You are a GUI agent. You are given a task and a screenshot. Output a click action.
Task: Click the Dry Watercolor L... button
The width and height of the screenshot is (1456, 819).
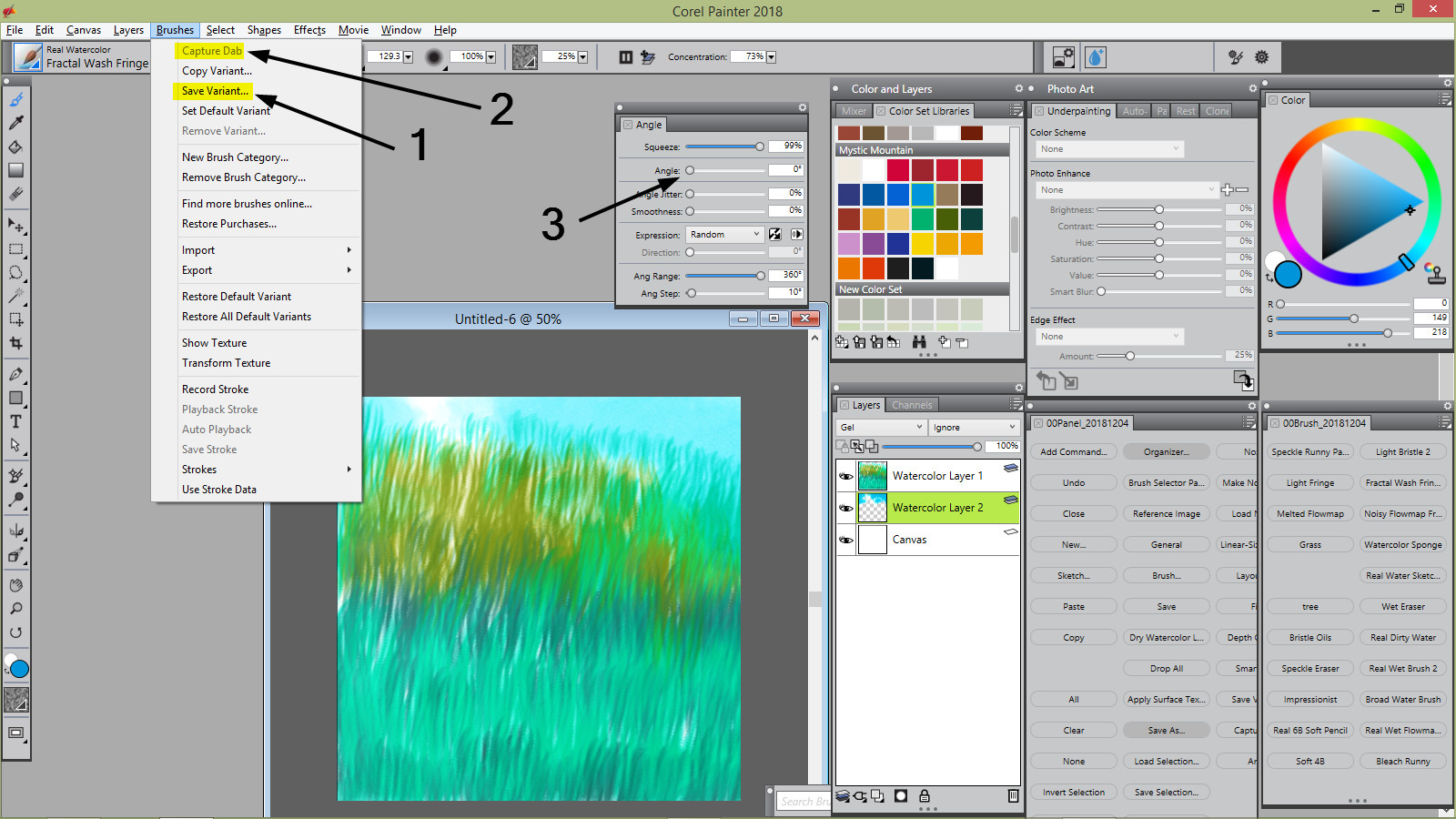1167,638
